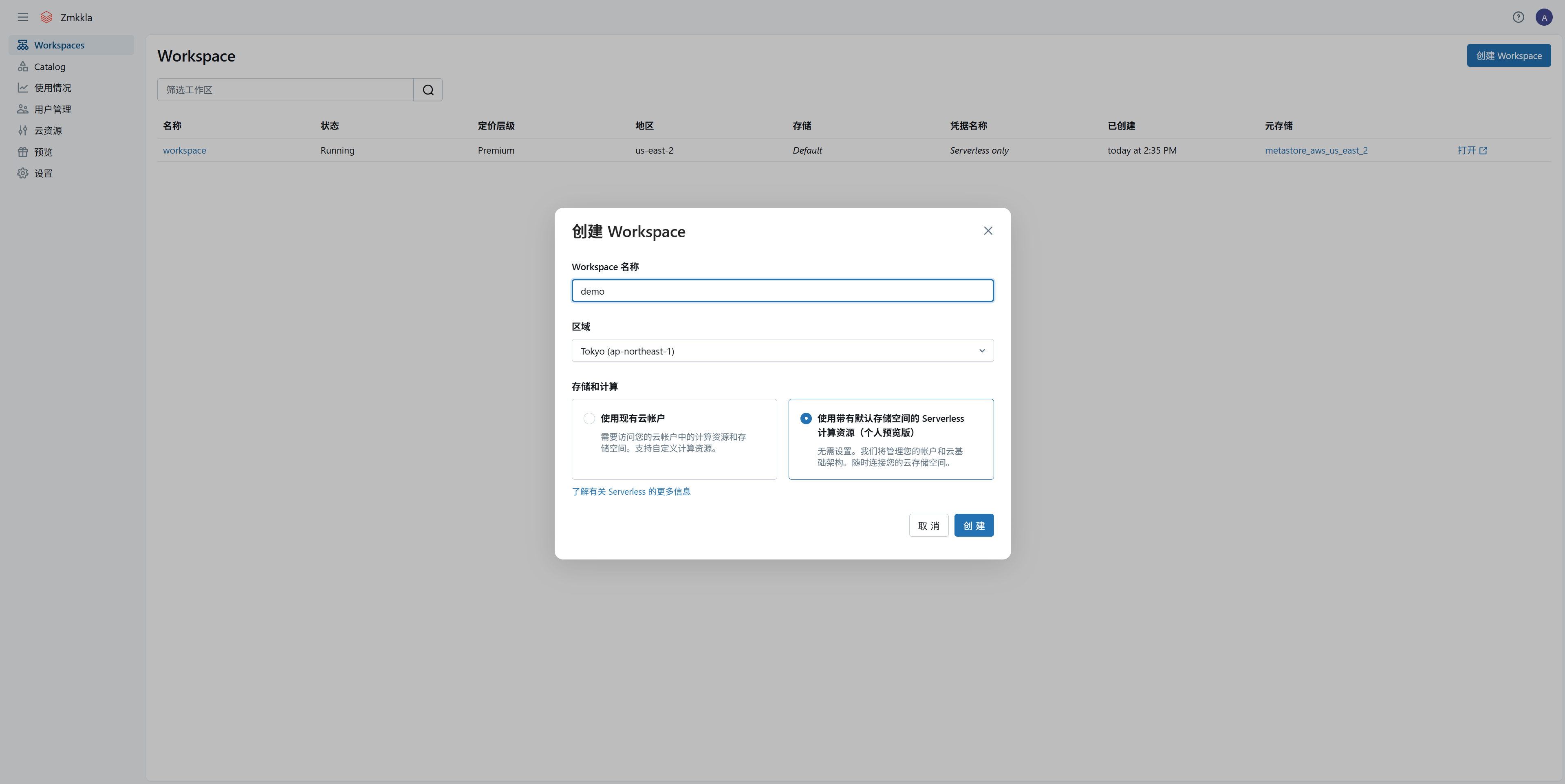Click the Default storage cell
Viewport: 1565px width, 784px height.
tap(807, 150)
